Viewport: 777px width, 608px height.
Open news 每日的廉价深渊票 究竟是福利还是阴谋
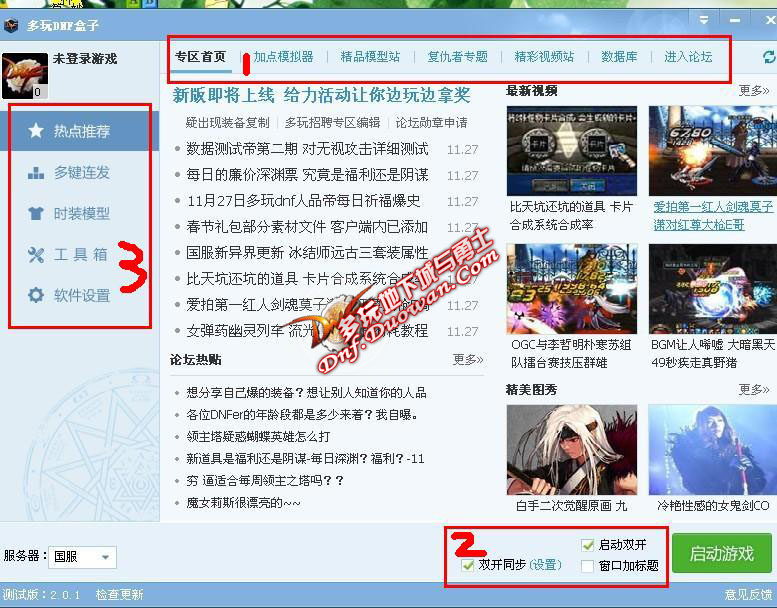(x=307, y=175)
